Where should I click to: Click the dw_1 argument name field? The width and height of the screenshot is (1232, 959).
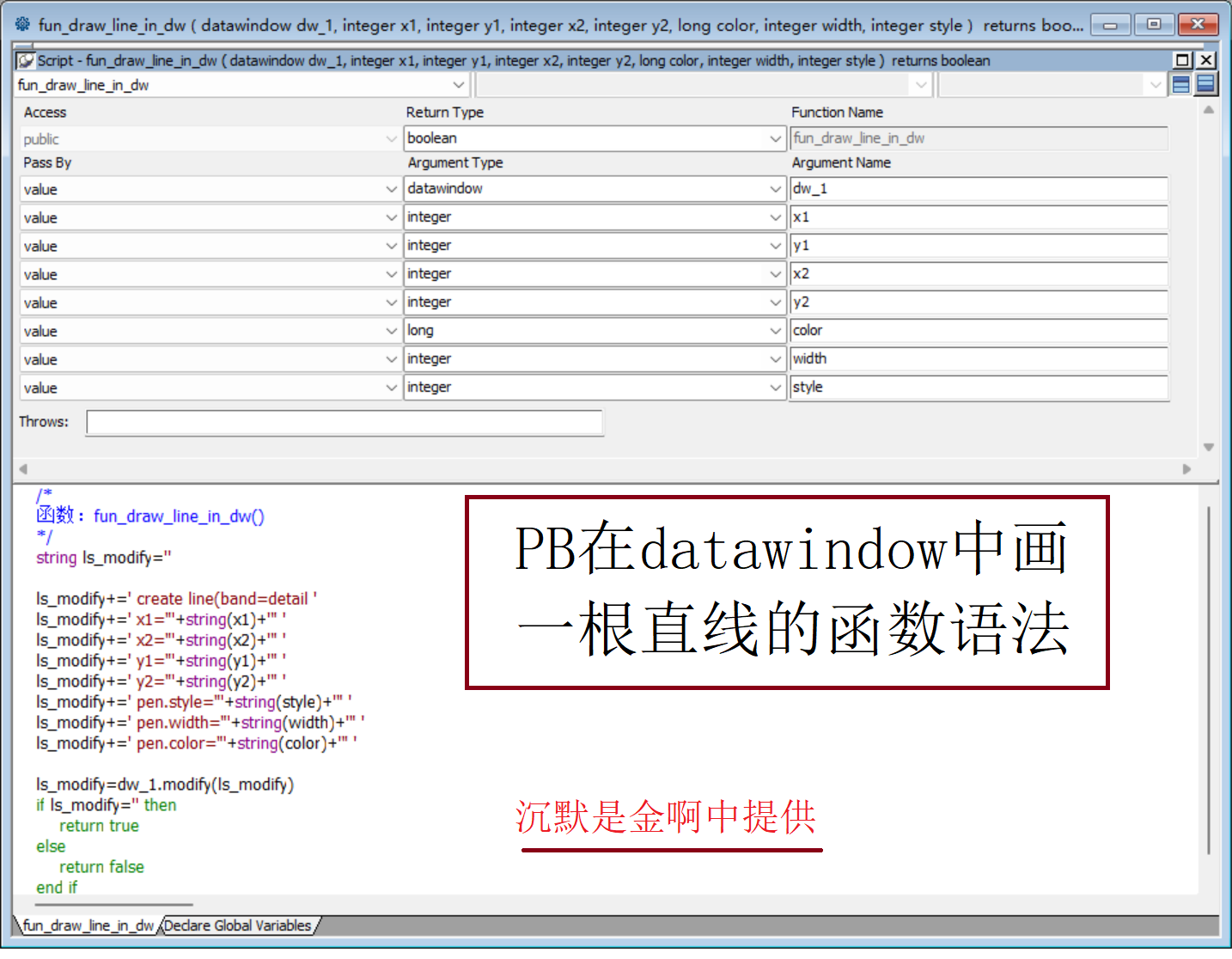pyautogui.click(x=979, y=189)
